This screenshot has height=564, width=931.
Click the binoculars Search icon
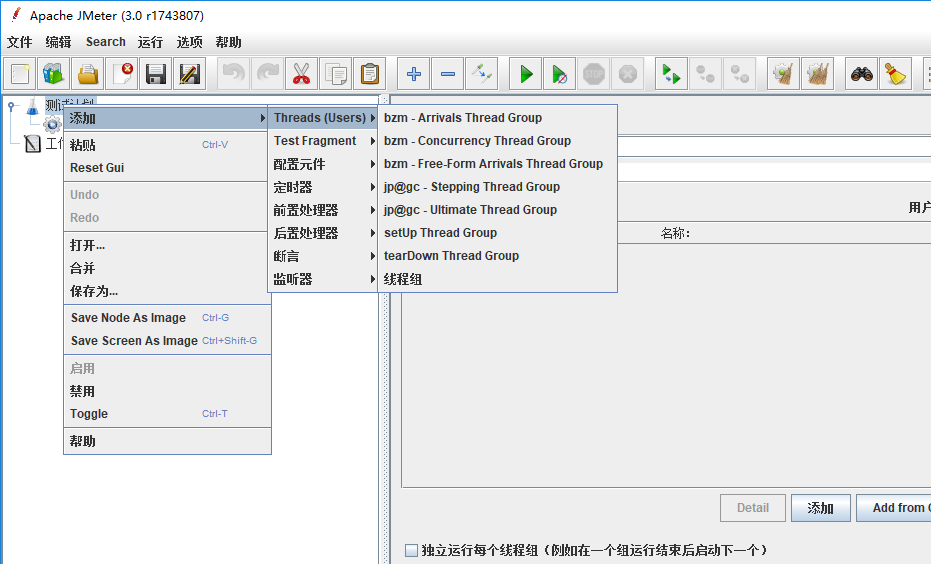(861, 74)
